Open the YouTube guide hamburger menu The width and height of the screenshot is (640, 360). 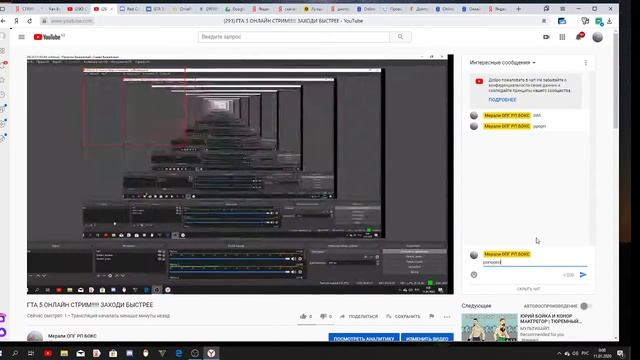coord(22,37)
